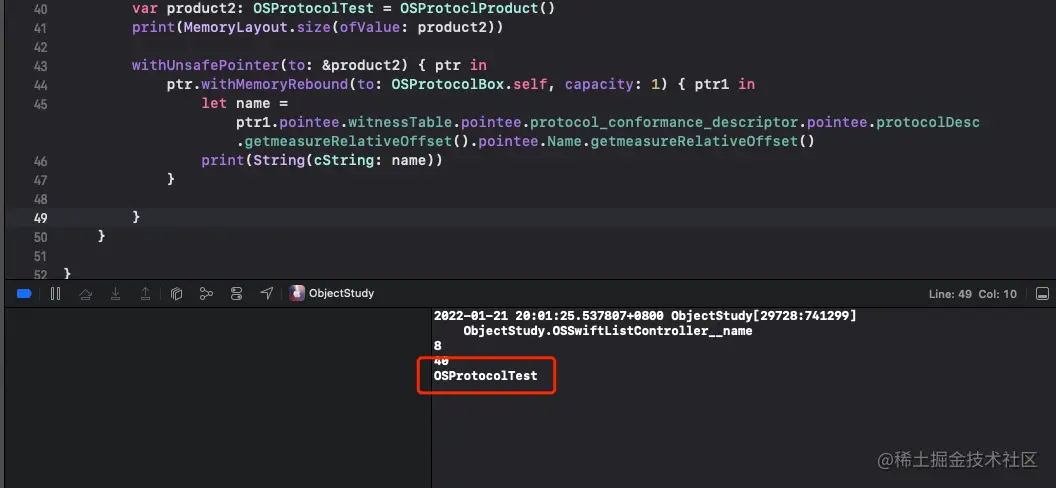
Task: Click the Line: 49 Col: 10 indicator
Action: click(x=972, y=294)
